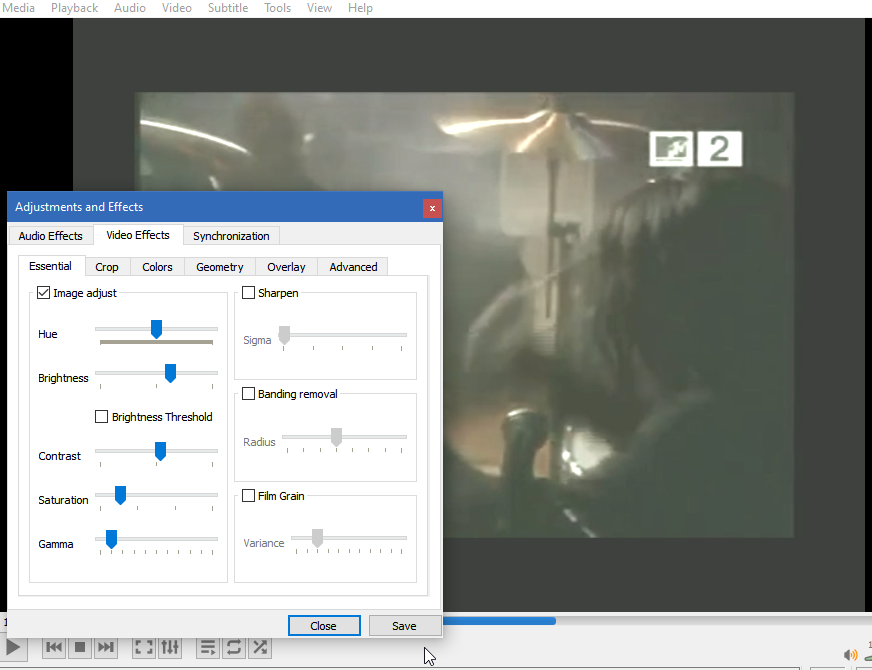Open the Playback menu

[x=74, y=8]
